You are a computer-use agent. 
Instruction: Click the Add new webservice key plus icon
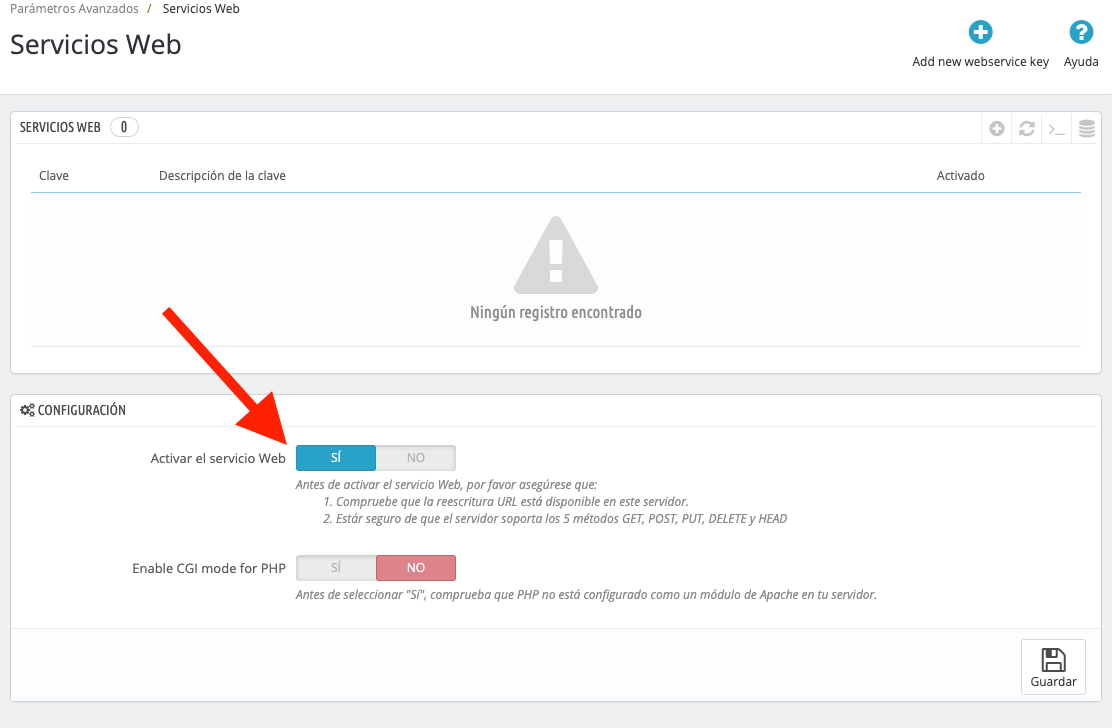click(980, 32)
